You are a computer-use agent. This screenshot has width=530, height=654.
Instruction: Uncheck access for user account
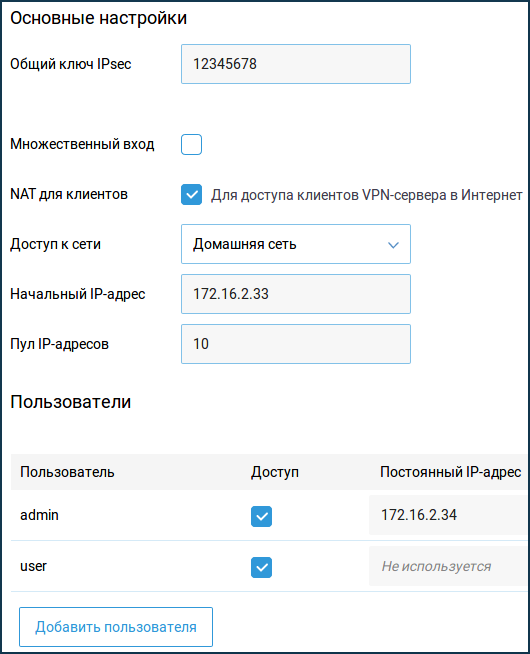[x=261, y=567]
